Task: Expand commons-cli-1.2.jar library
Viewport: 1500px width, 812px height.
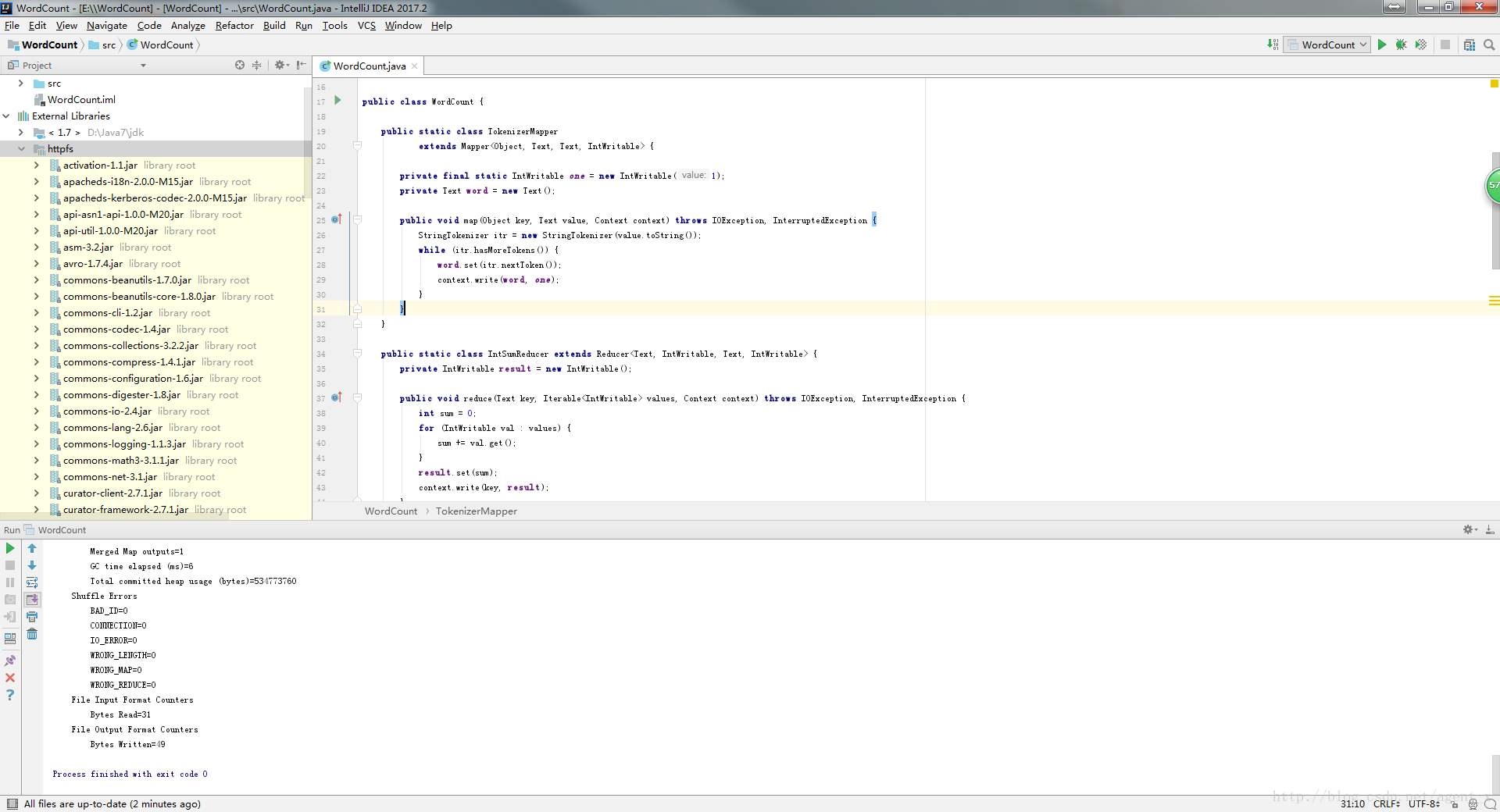Action: tap(36, 312)
